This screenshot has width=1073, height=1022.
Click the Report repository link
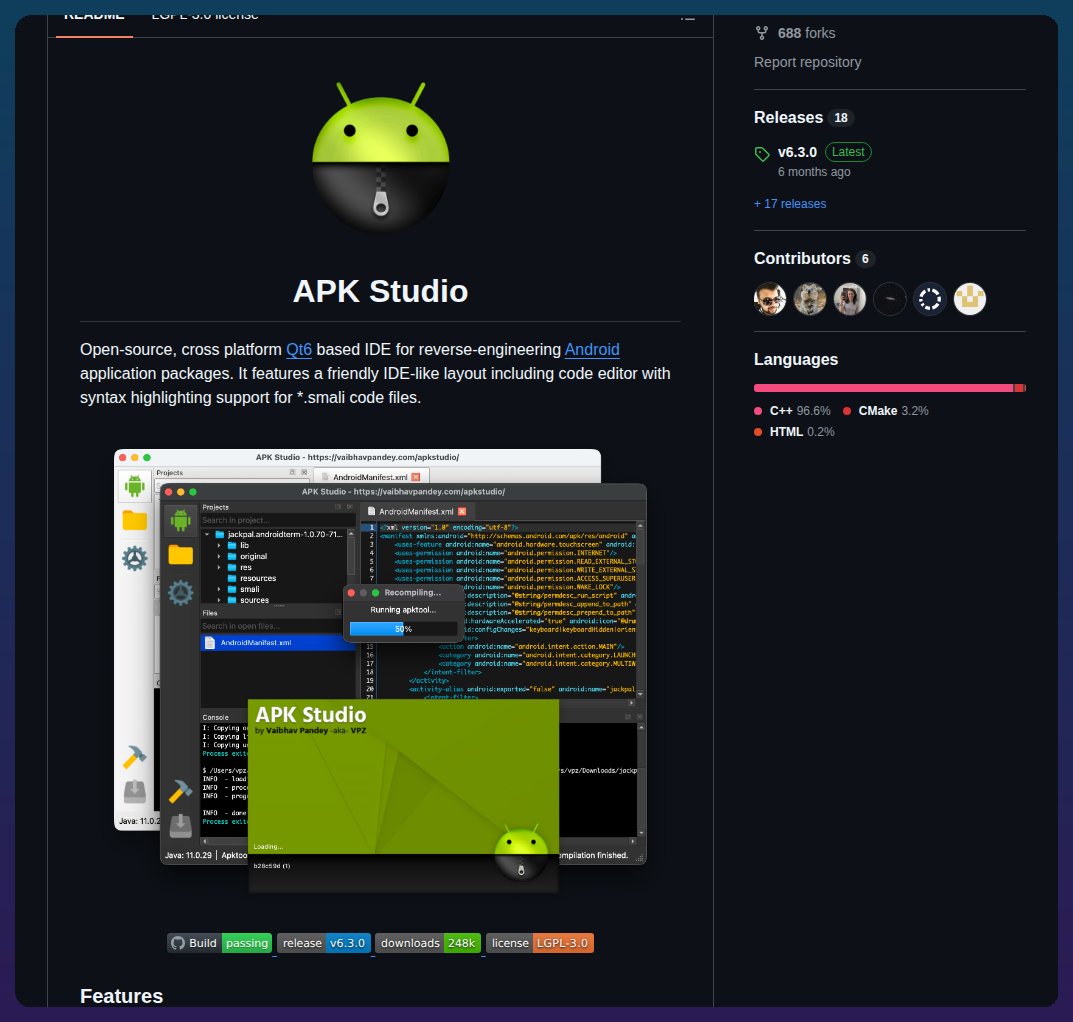807,62
